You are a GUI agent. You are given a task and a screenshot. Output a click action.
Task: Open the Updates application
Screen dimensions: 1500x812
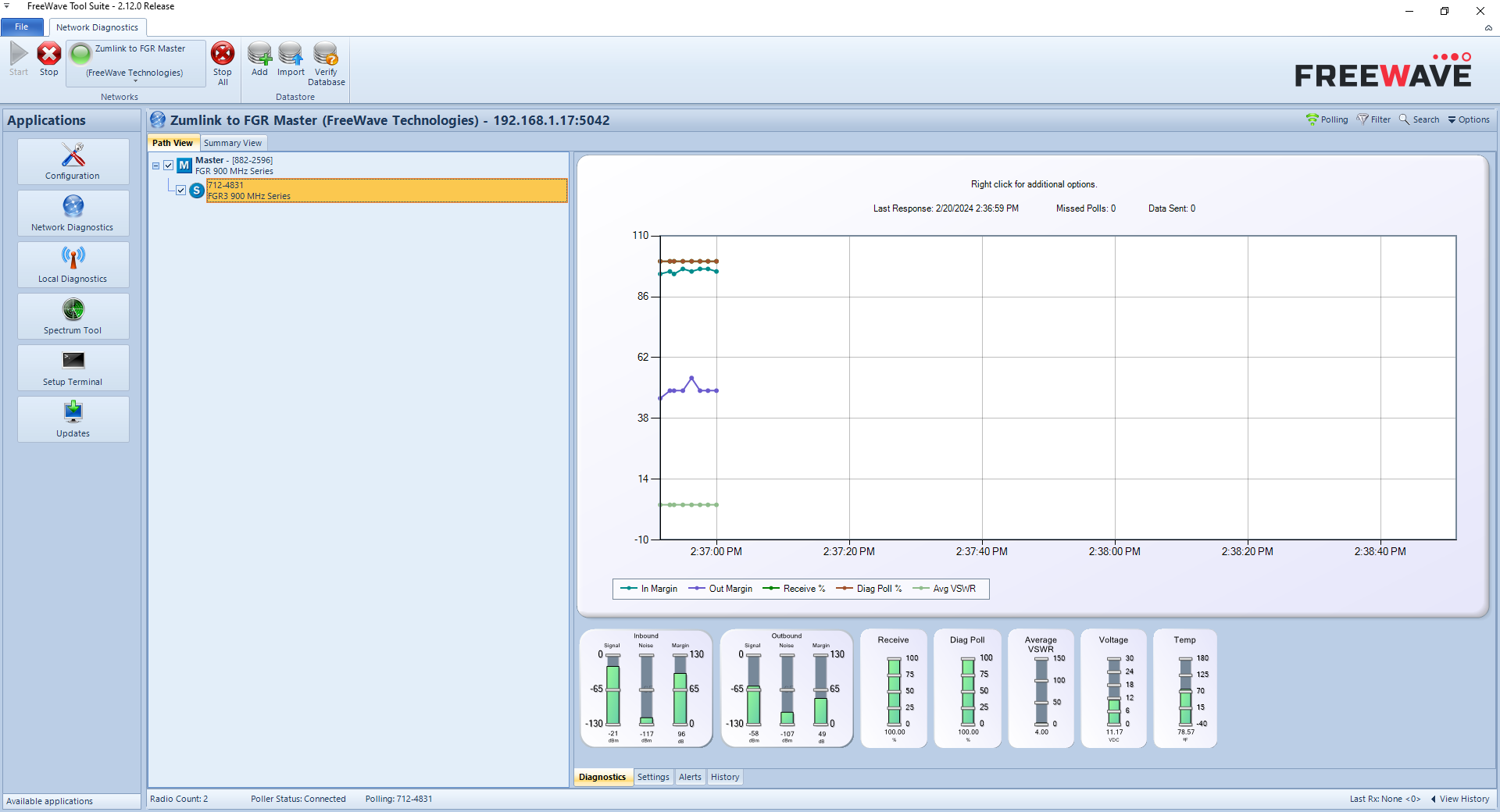click(x=73, y=419)
